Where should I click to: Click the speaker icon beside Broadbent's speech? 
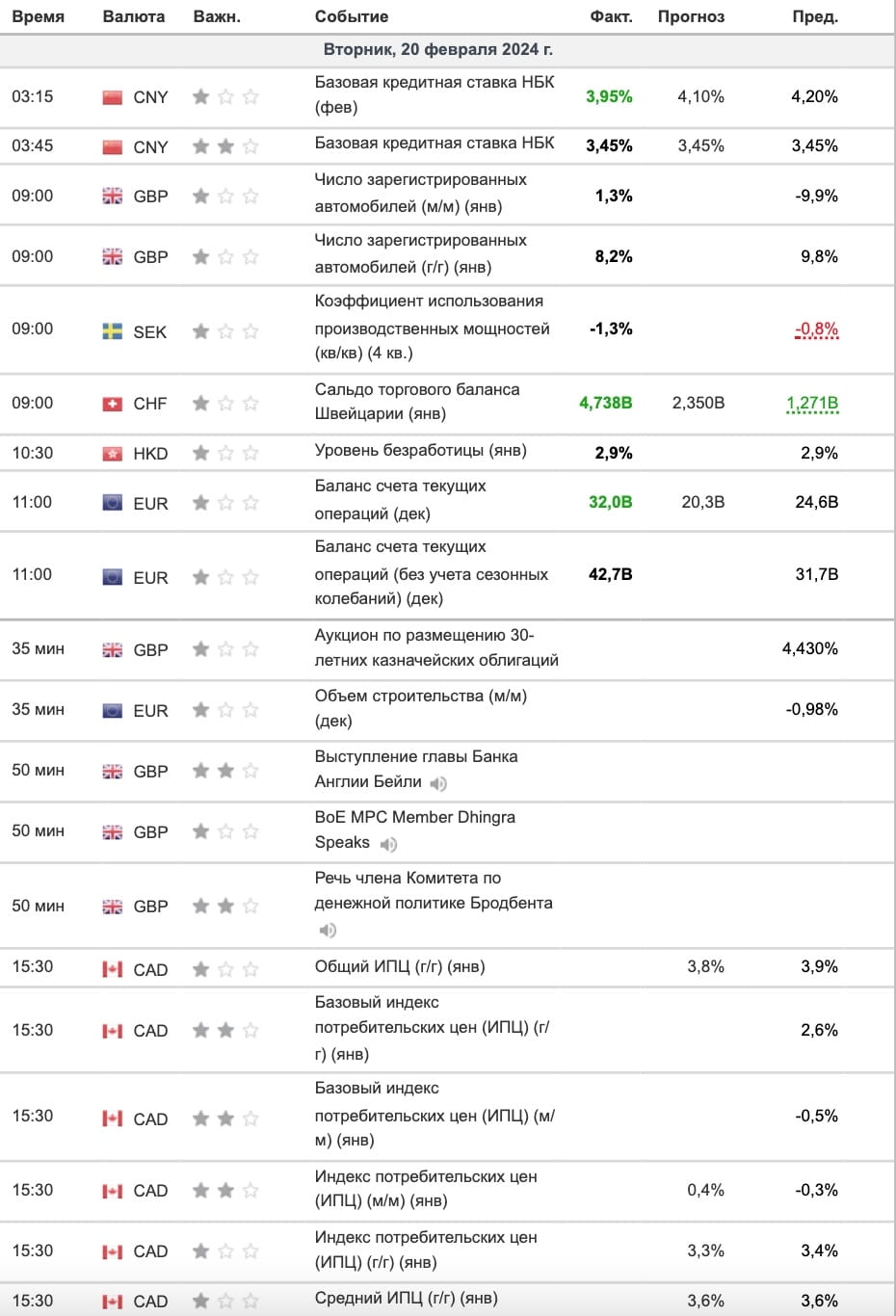click(328, 931)
